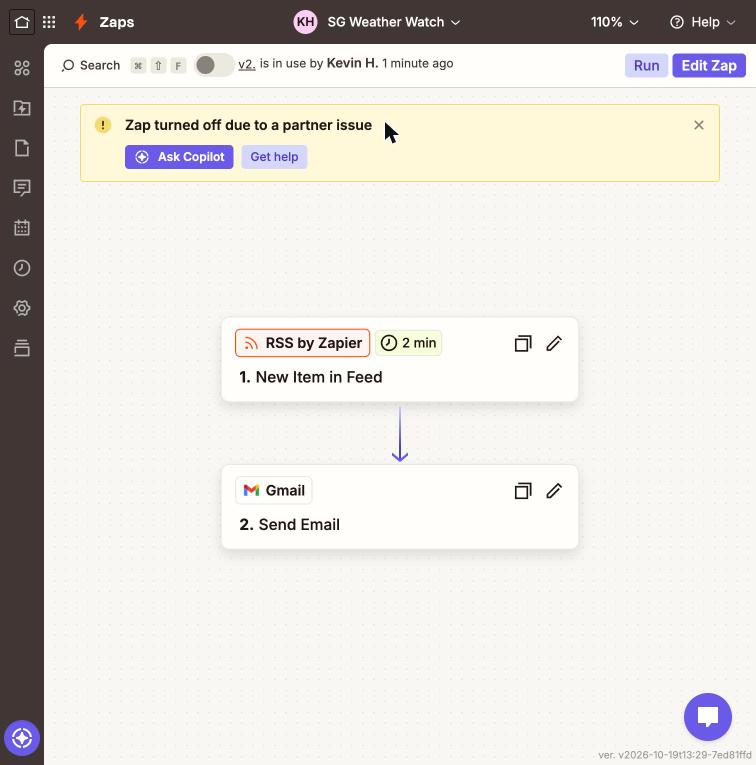This screenshot has height=765, width=756.
Task: Click the 2 min polling badge
Action: 408,343
